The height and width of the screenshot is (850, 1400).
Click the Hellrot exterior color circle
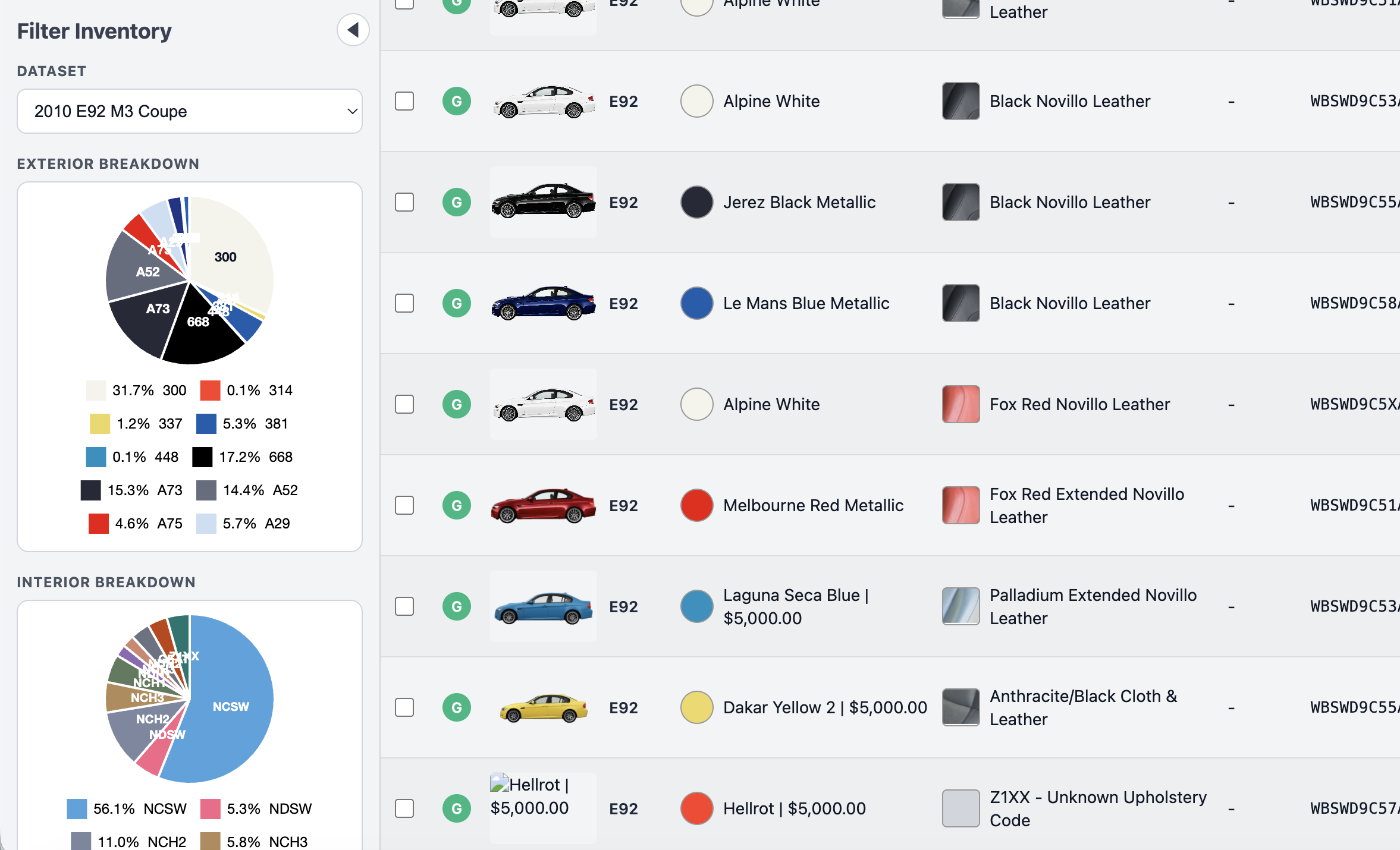click(x=697, y=808)
